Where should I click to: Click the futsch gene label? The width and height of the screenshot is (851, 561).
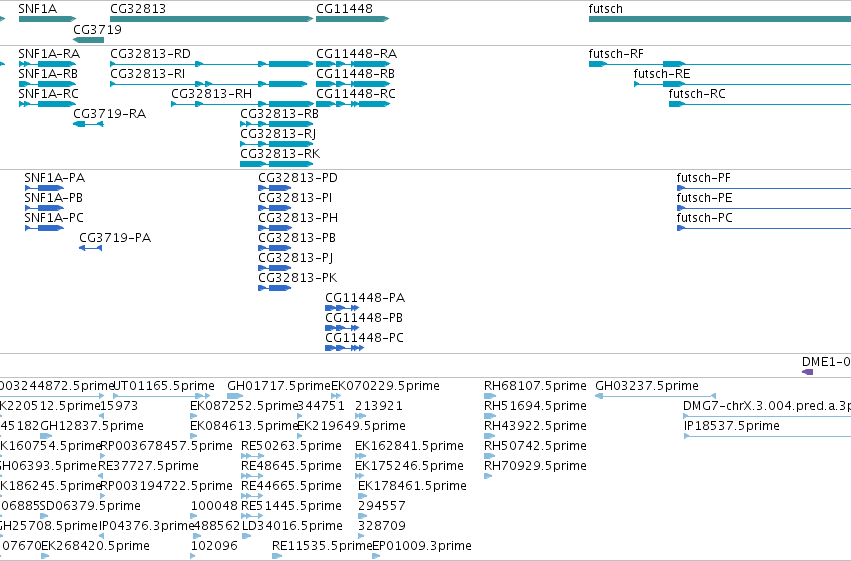[606, 9]
